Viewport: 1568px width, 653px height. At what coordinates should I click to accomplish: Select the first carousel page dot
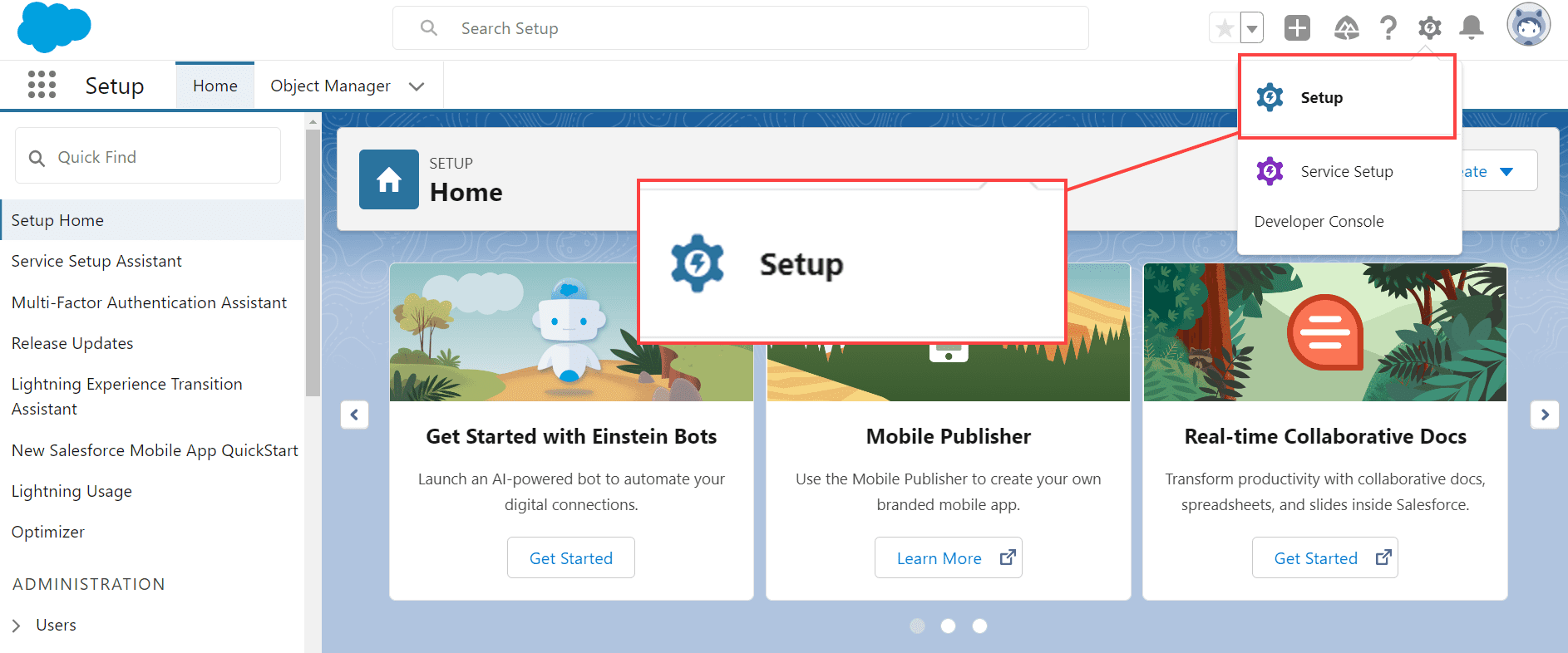pos(917,626)
